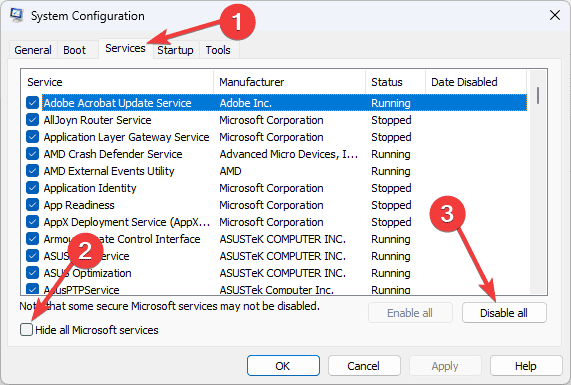Click Stopped status of AllJoyn Router Service
This screenshot has height=385, width=571.
(391, 120)
